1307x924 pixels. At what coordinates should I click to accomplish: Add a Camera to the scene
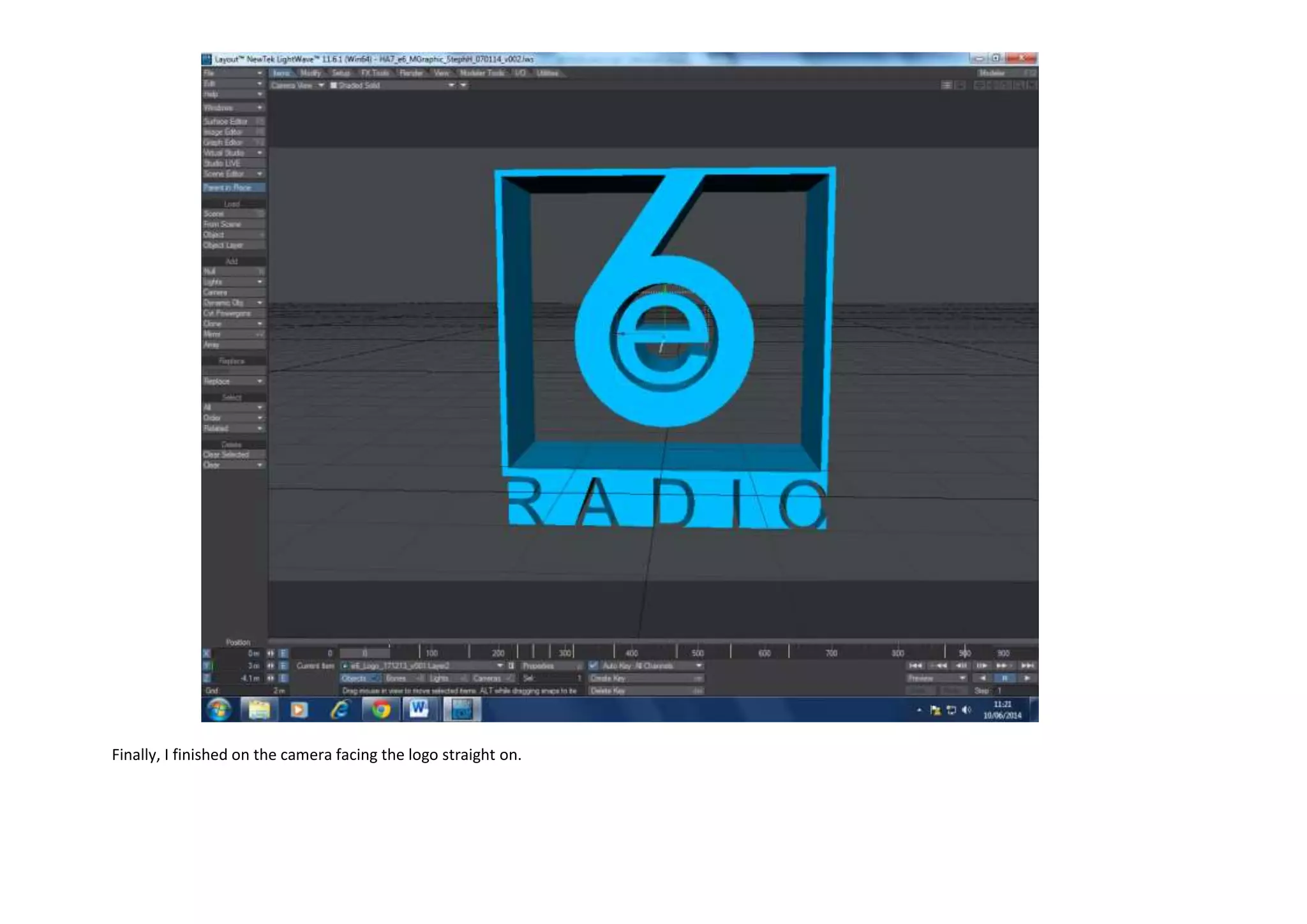click(x=233, y=292)
